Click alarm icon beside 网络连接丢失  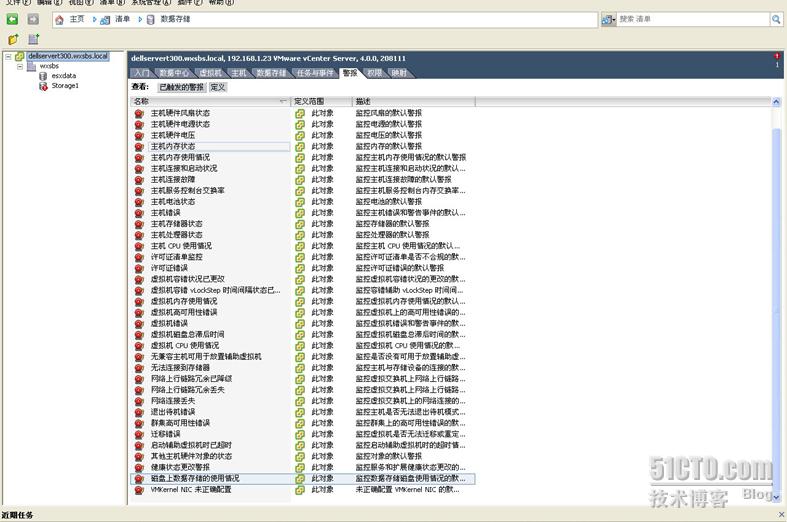tap(139, 401)
